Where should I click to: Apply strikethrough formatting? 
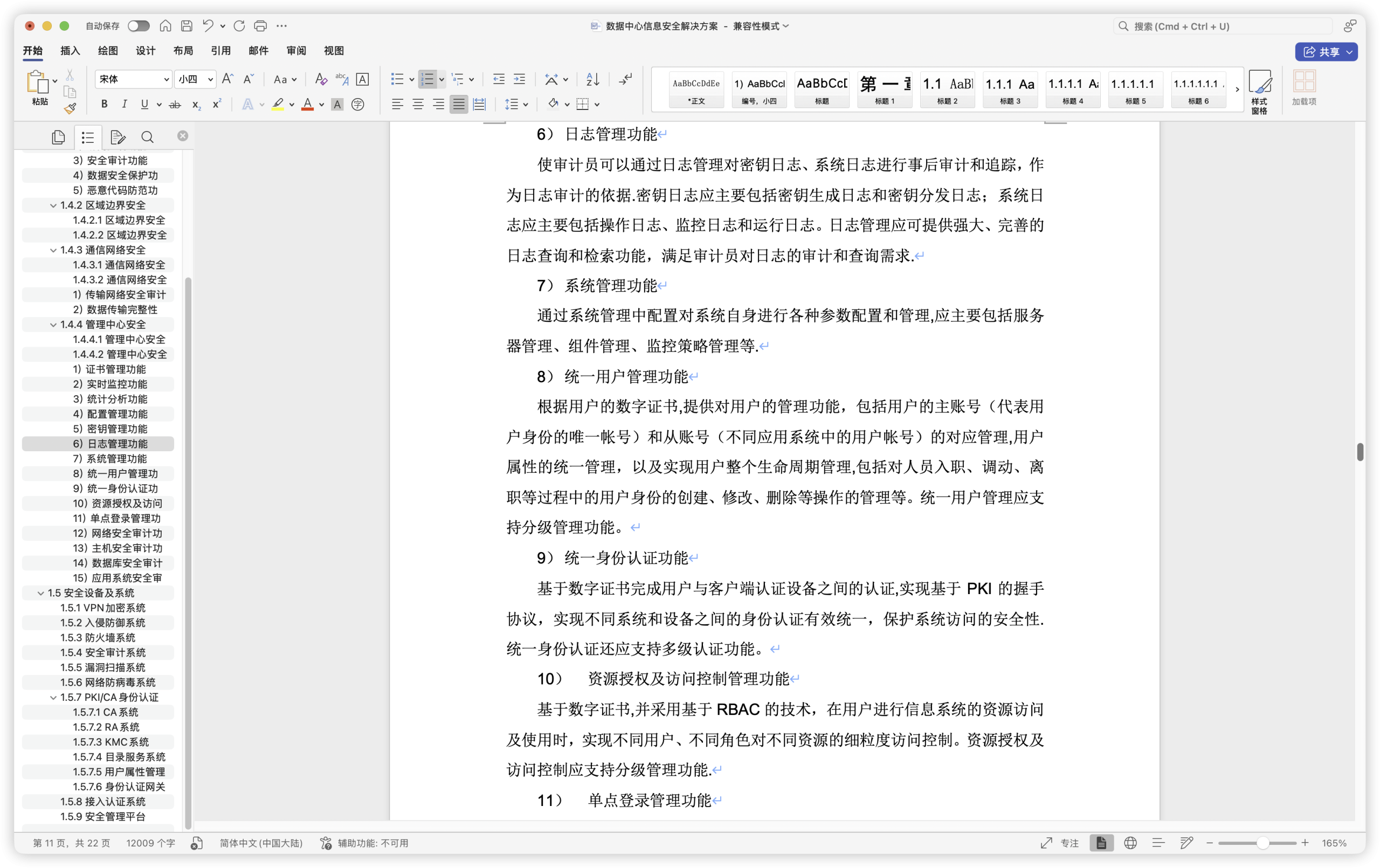click(175, 105)
